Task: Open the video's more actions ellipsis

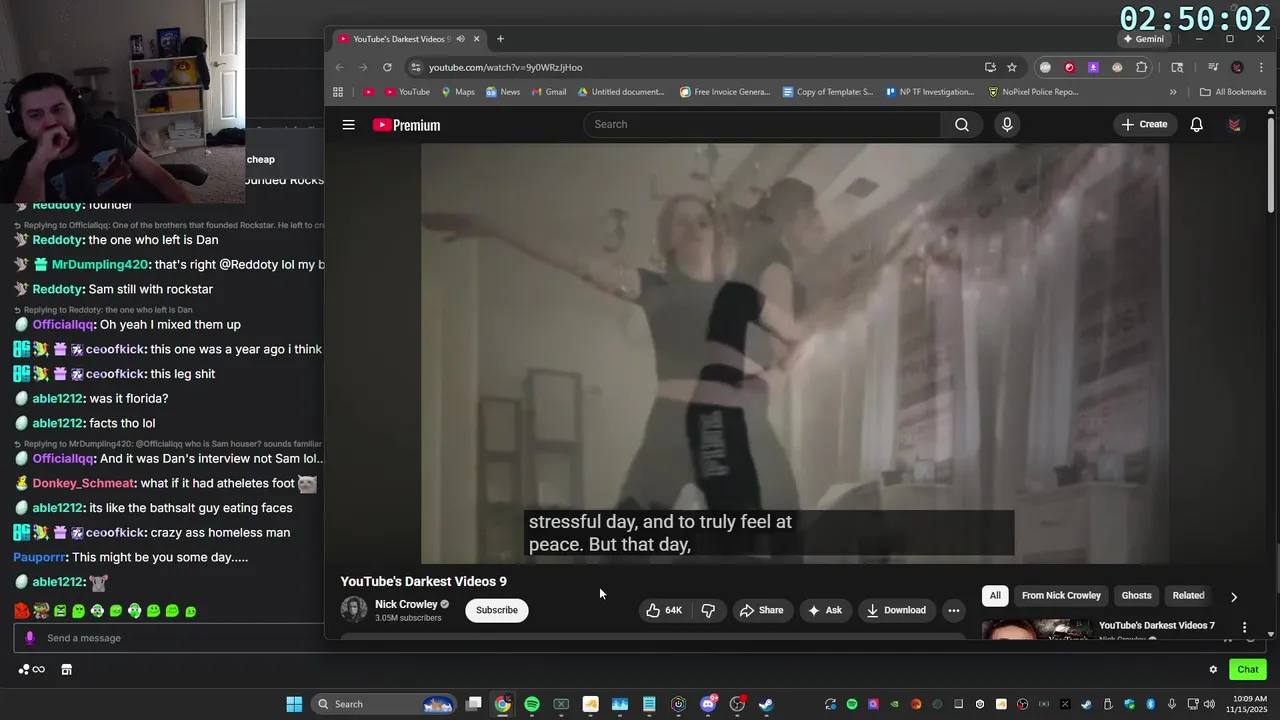Action: pyautogui.click(x=953, y=610)
